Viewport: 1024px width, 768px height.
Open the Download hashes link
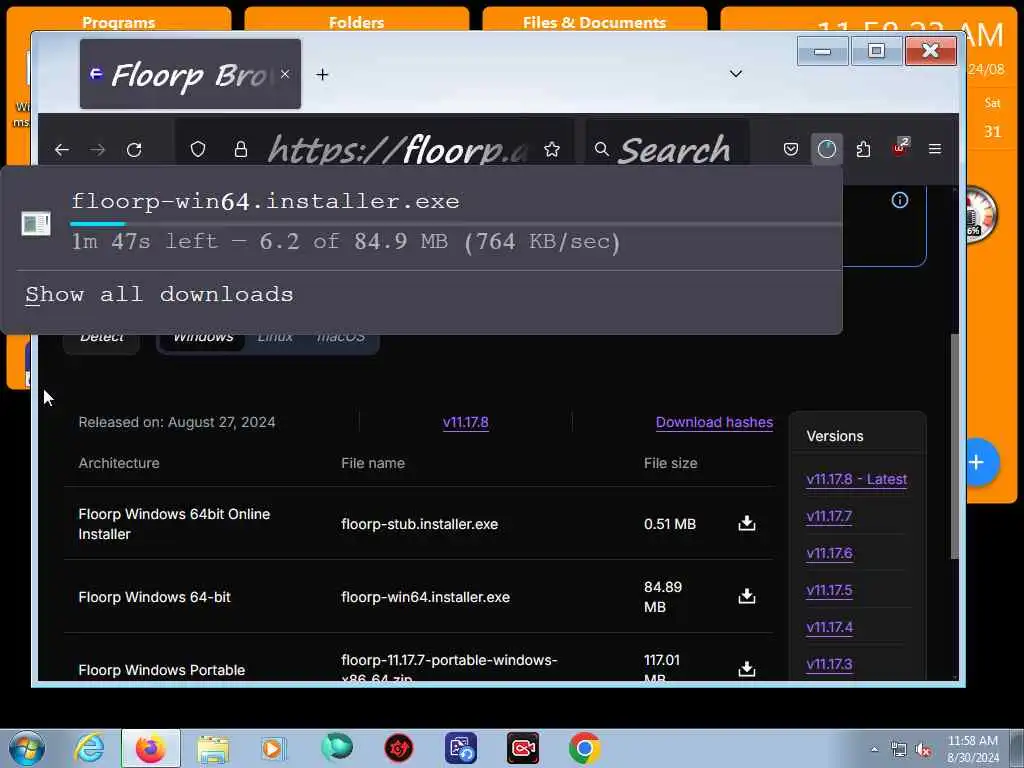(x=714, y=423)
